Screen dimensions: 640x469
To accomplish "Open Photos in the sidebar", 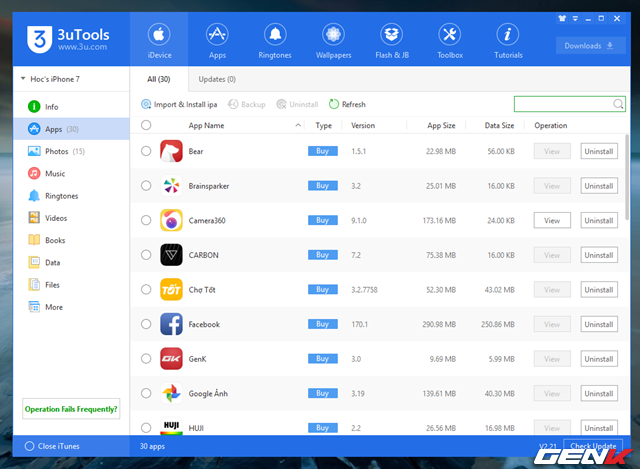I will click(x=71, y=151).
